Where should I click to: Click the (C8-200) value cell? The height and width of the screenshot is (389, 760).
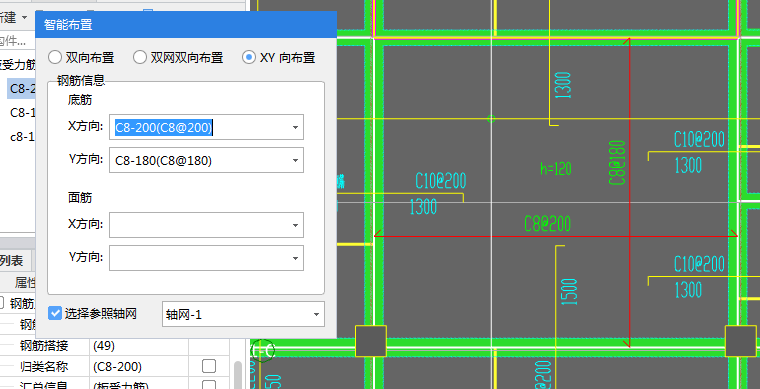pyautogui.click(x=117, y=366)
